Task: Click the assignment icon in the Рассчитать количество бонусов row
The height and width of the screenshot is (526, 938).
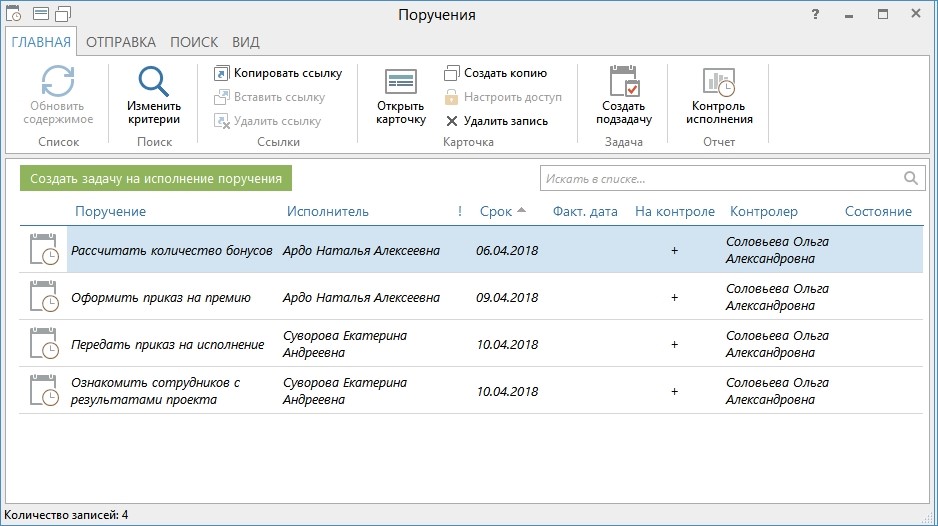Action: tap(44, 250)
